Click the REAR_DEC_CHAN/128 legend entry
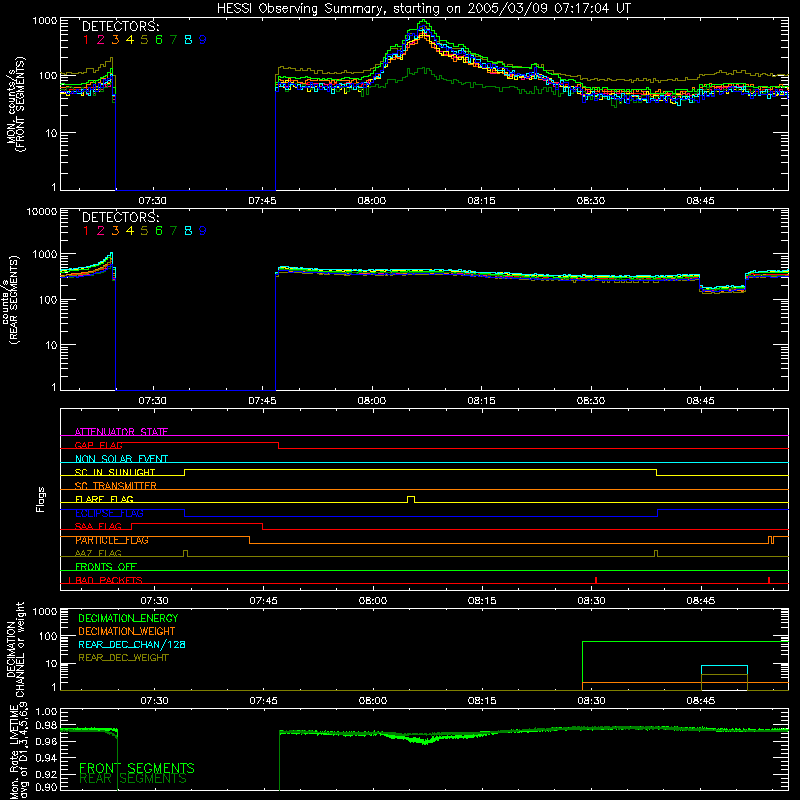The height and width of the screenshot is (800, 800). 132,644
